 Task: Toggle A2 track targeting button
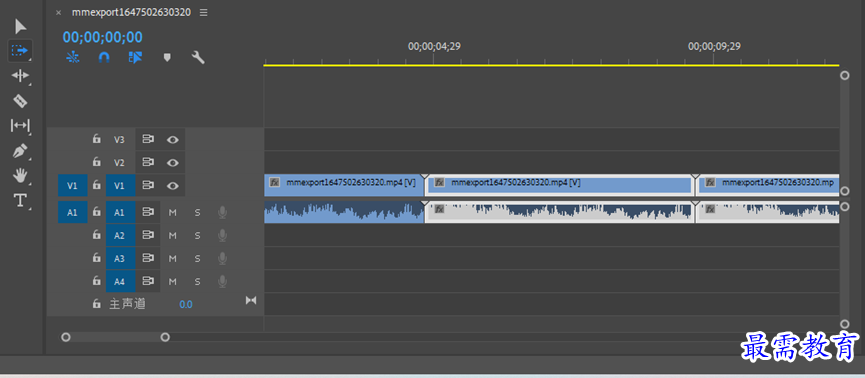120,236
